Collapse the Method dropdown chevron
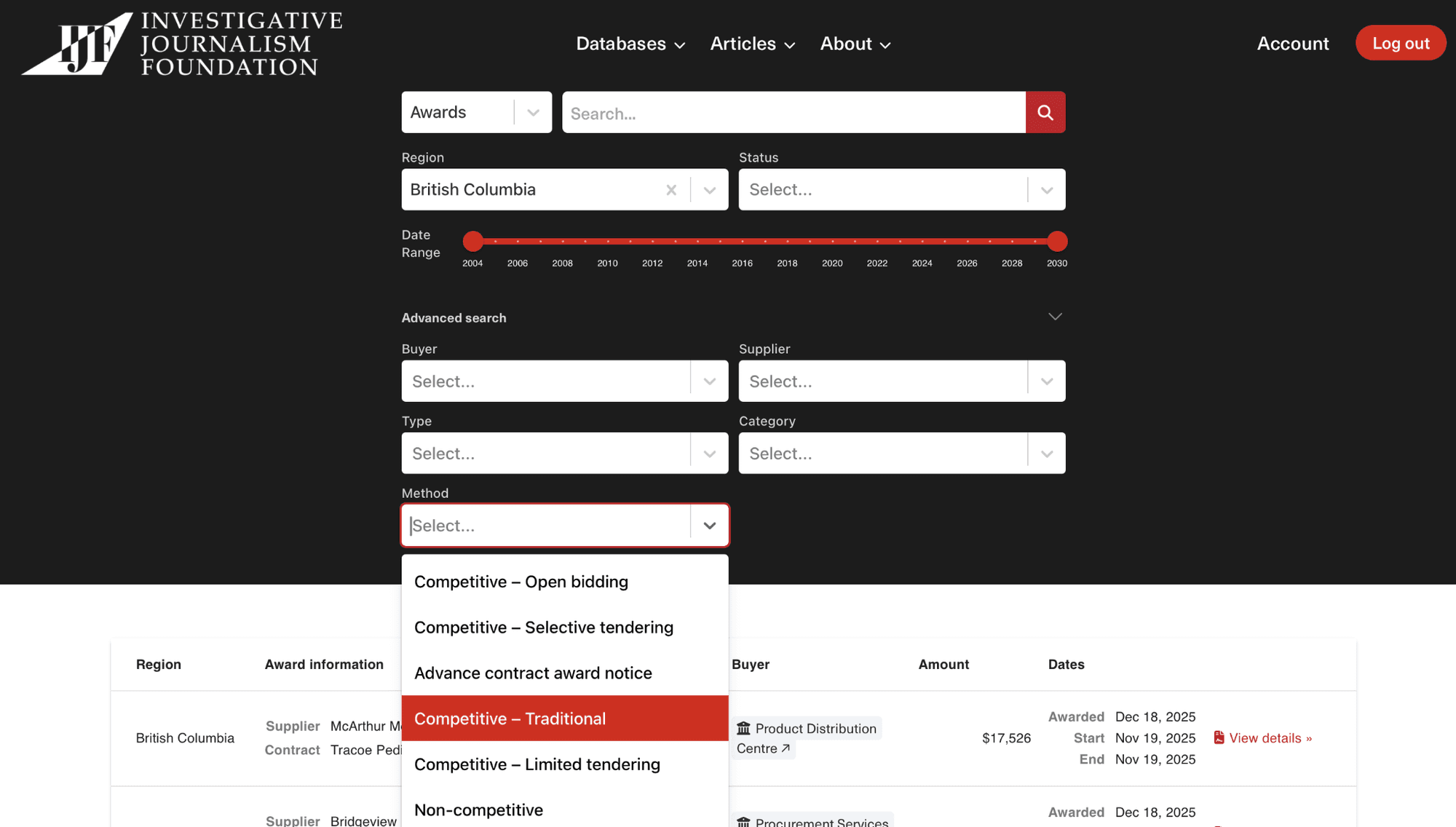 tap(710, 526)
